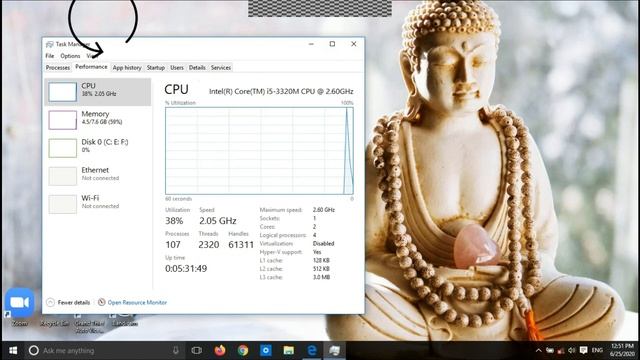Switch to the App history tab
The height and width of the screenshot is (360, 640).
pyautogui.click(x=127, y=68)
